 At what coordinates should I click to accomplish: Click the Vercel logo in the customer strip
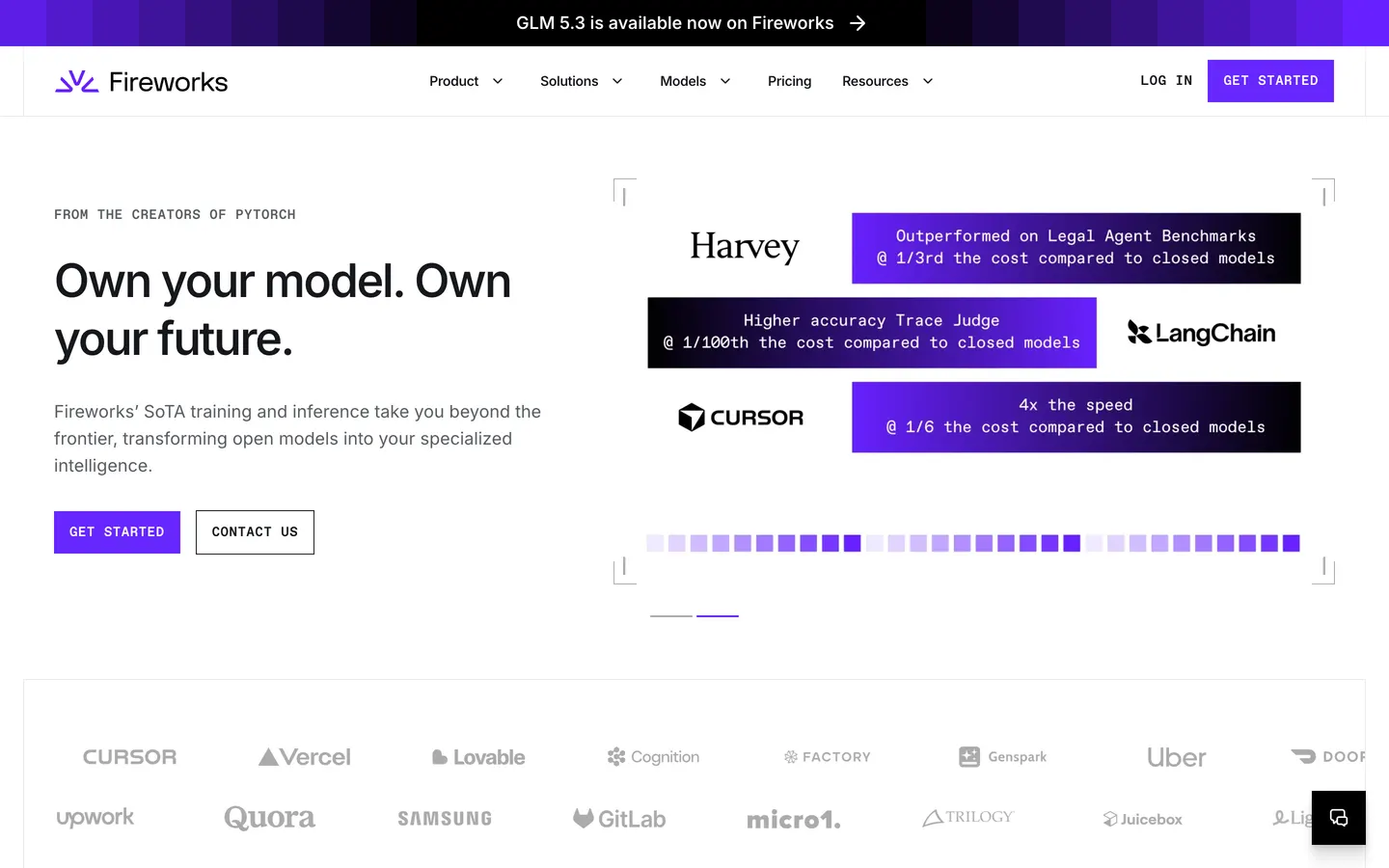point(305,757)
